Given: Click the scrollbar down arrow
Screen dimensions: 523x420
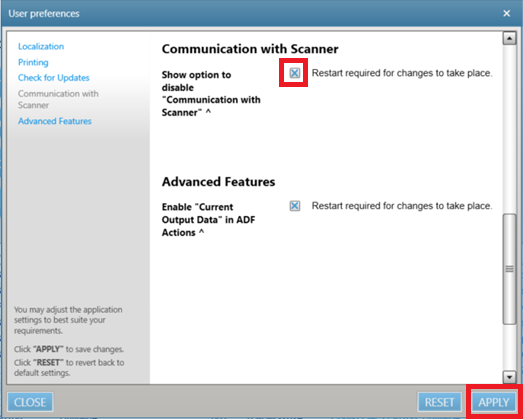Looking at the screenshot, I should pyautogui.click(x=509, y=377).
